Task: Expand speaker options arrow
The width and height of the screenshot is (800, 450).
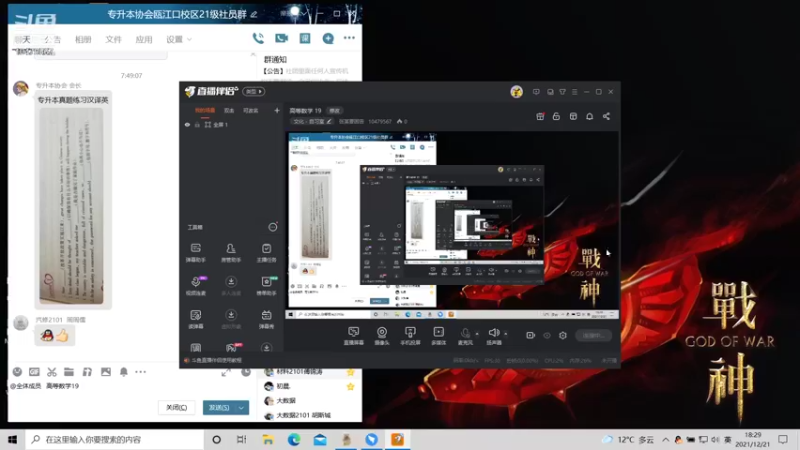Action: [506, 334]
